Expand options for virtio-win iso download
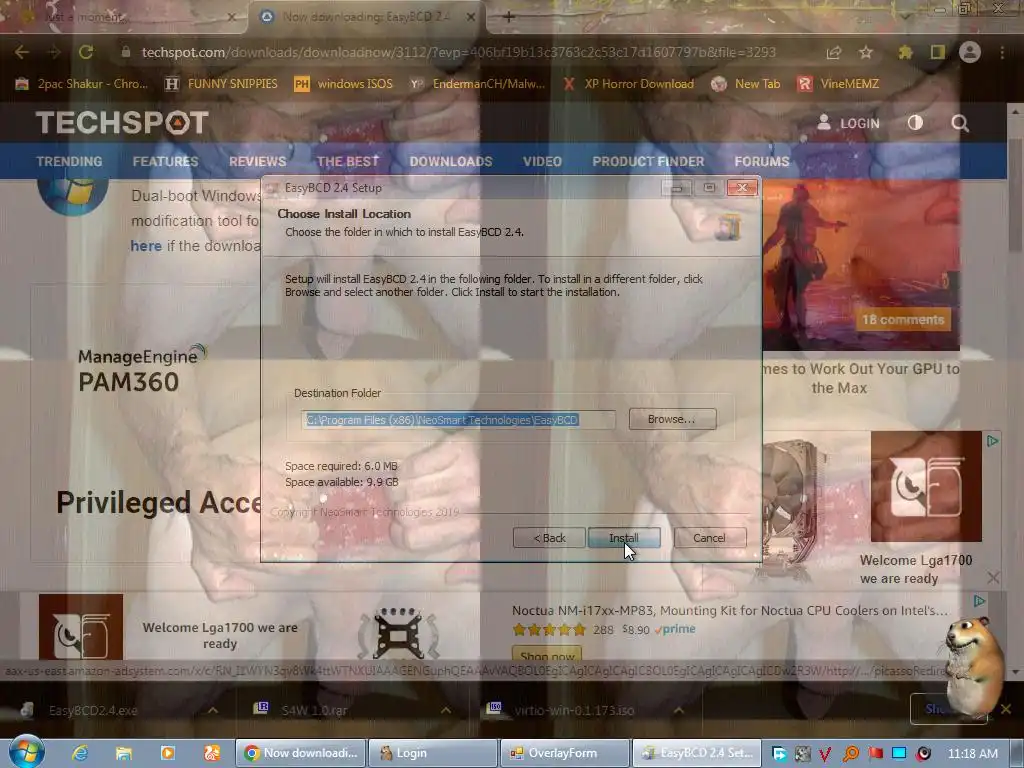This screenshot has width=1024, height=768. pos(679,710)
